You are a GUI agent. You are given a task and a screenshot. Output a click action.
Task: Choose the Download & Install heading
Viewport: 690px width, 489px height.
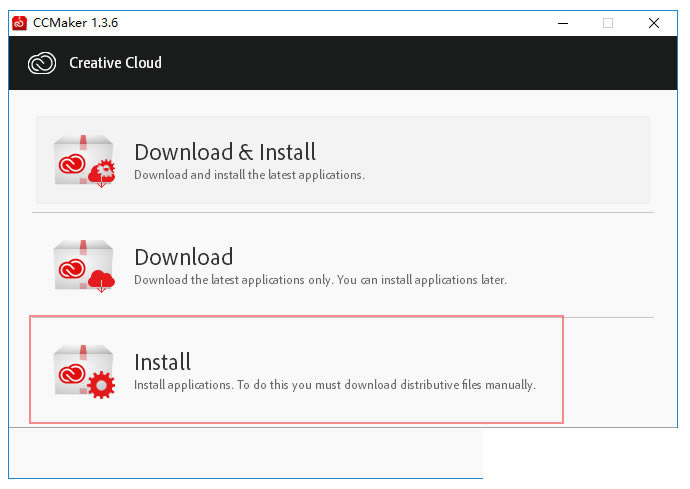click(225, 152)
